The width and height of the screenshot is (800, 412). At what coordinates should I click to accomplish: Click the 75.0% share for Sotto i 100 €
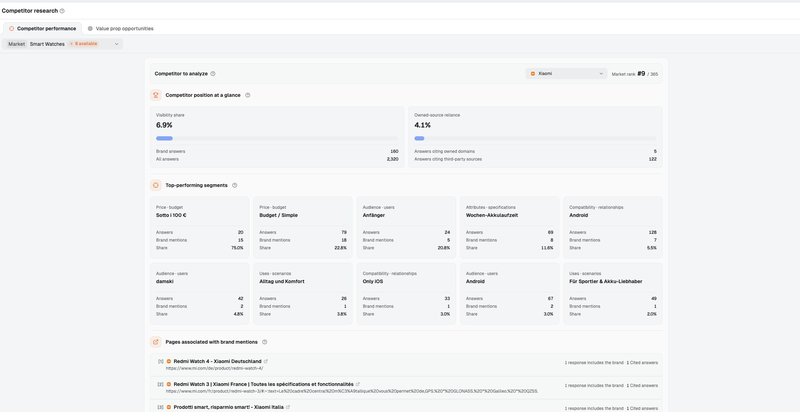237,248
